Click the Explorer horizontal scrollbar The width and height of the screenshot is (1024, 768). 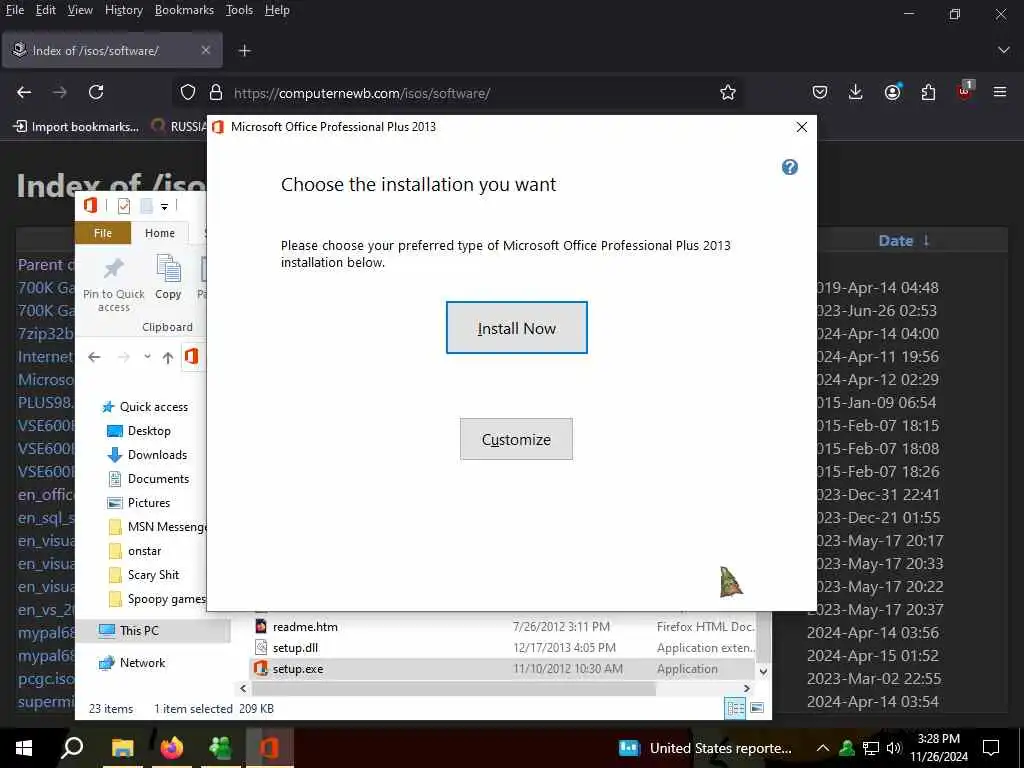pos(453,688)
